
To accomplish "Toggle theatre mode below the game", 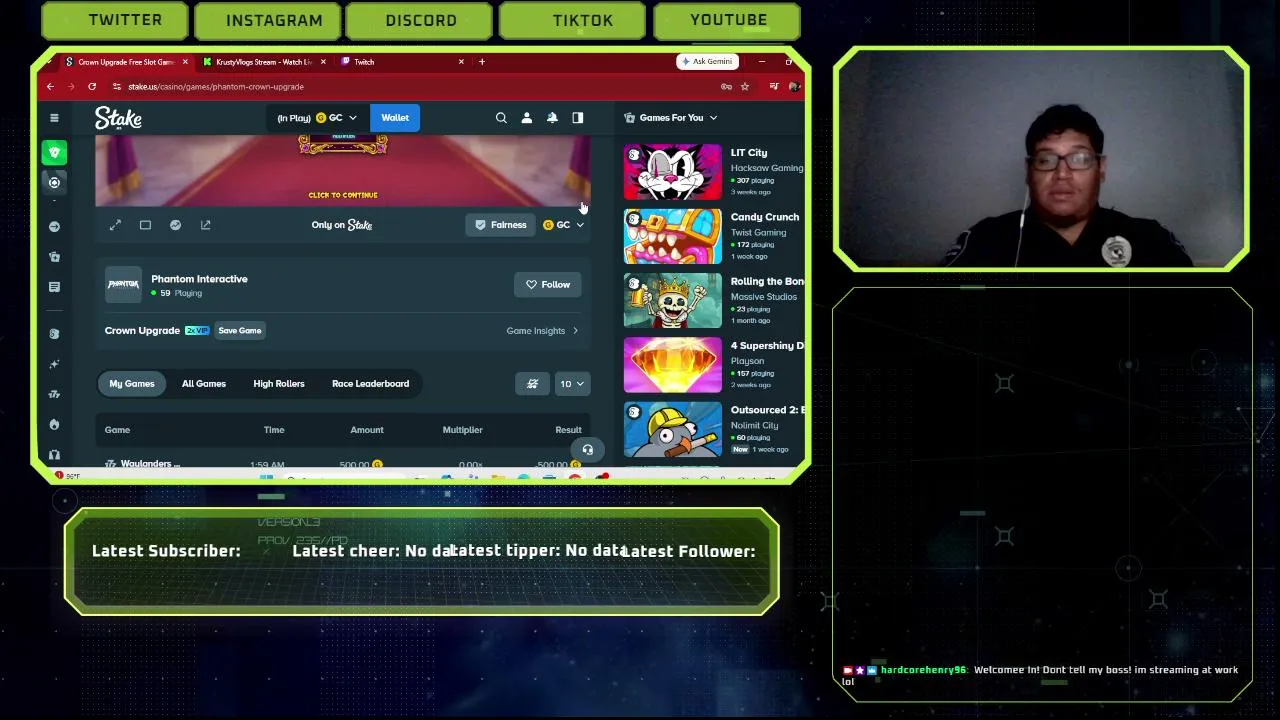I will tap(145, 225).
